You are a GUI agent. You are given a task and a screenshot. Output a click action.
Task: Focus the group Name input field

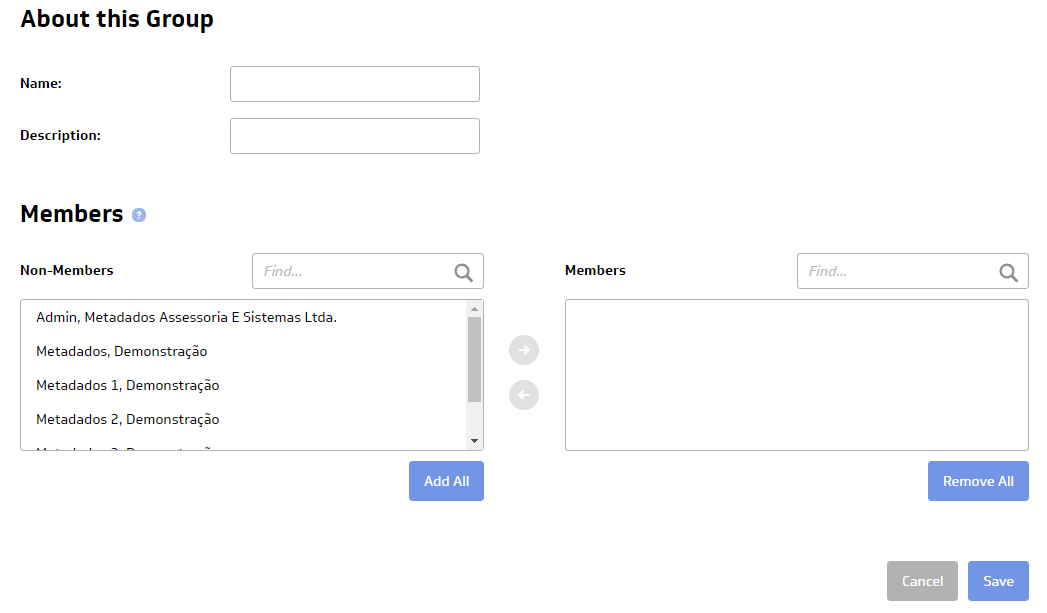coord(355,84)
